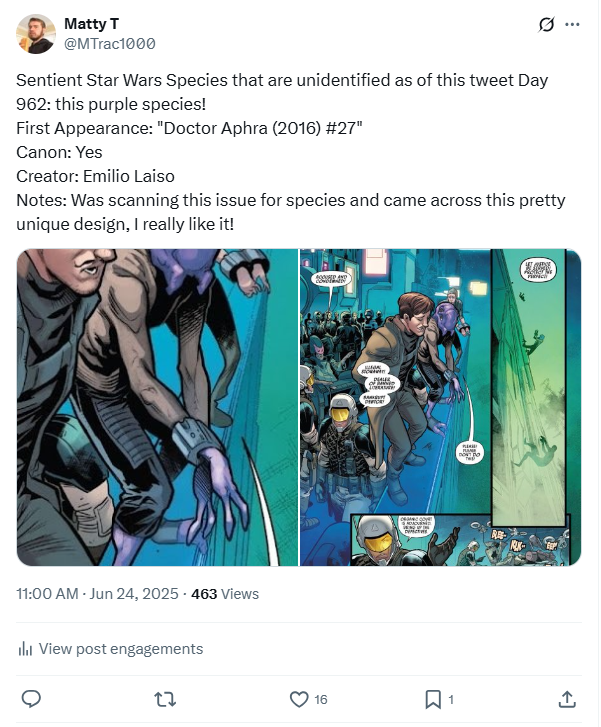Click the analytics bar-chart icon
Image resolution: width=601 pixels, height=727 pixels.
pos(26,649)
